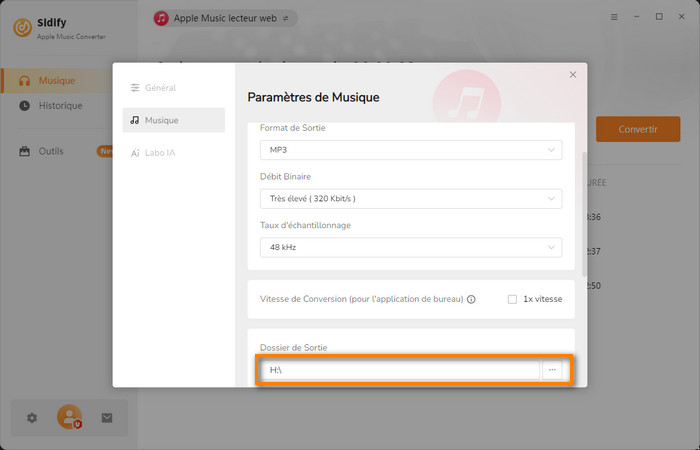Go to Historique in the sidebar
The image size is (700, 450).
click(60, 106)
